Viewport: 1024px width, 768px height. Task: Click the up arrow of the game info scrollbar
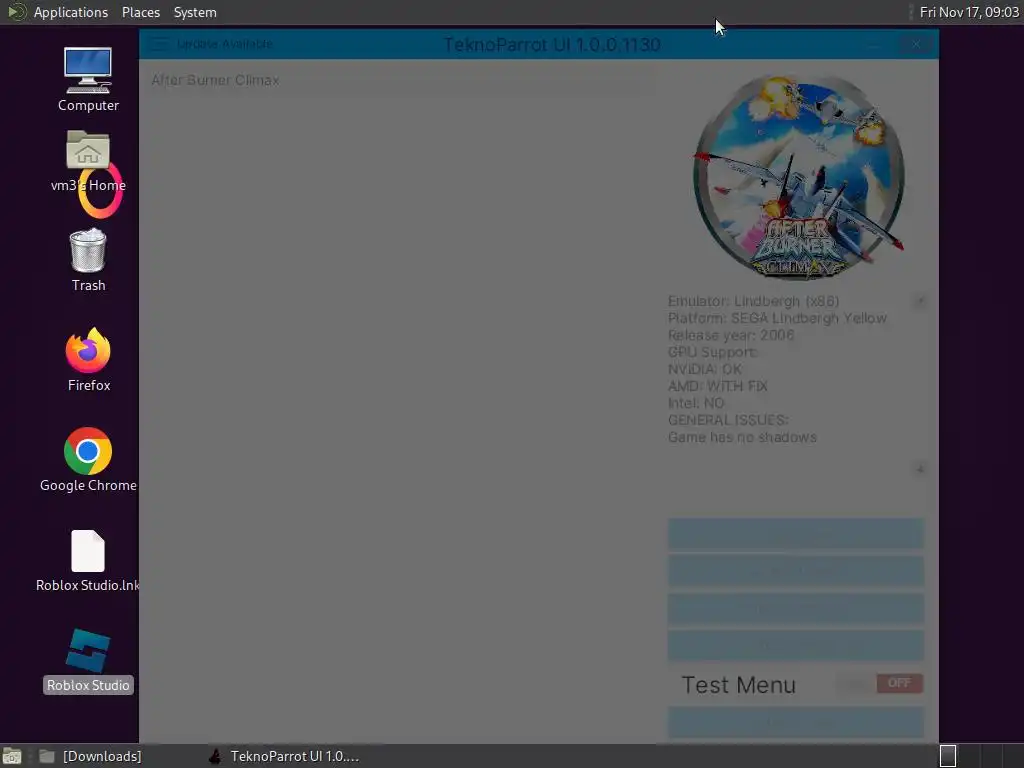(920, 301)
